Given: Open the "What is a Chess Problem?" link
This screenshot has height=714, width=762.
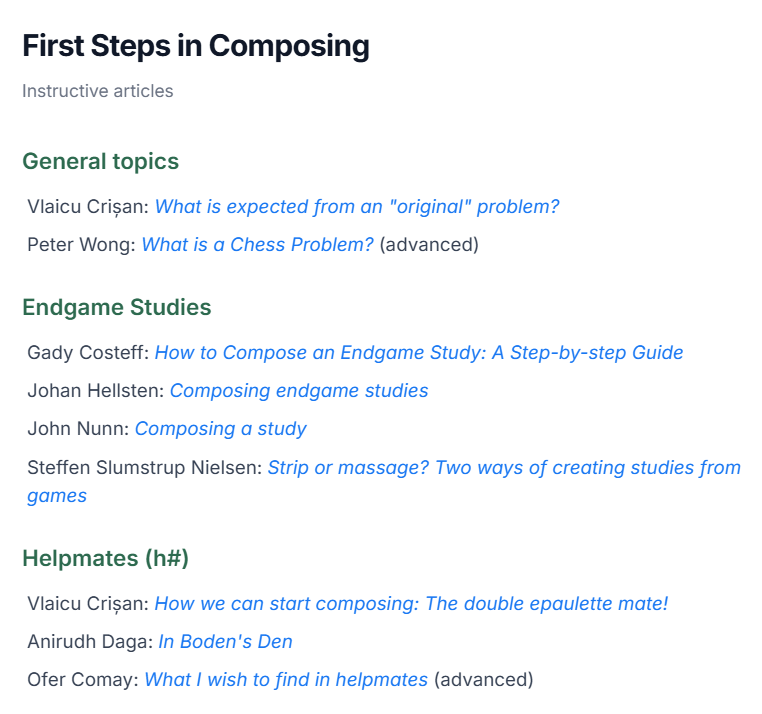Looking at the screenshot, I should pyautogui.click(x=257, y=245).
